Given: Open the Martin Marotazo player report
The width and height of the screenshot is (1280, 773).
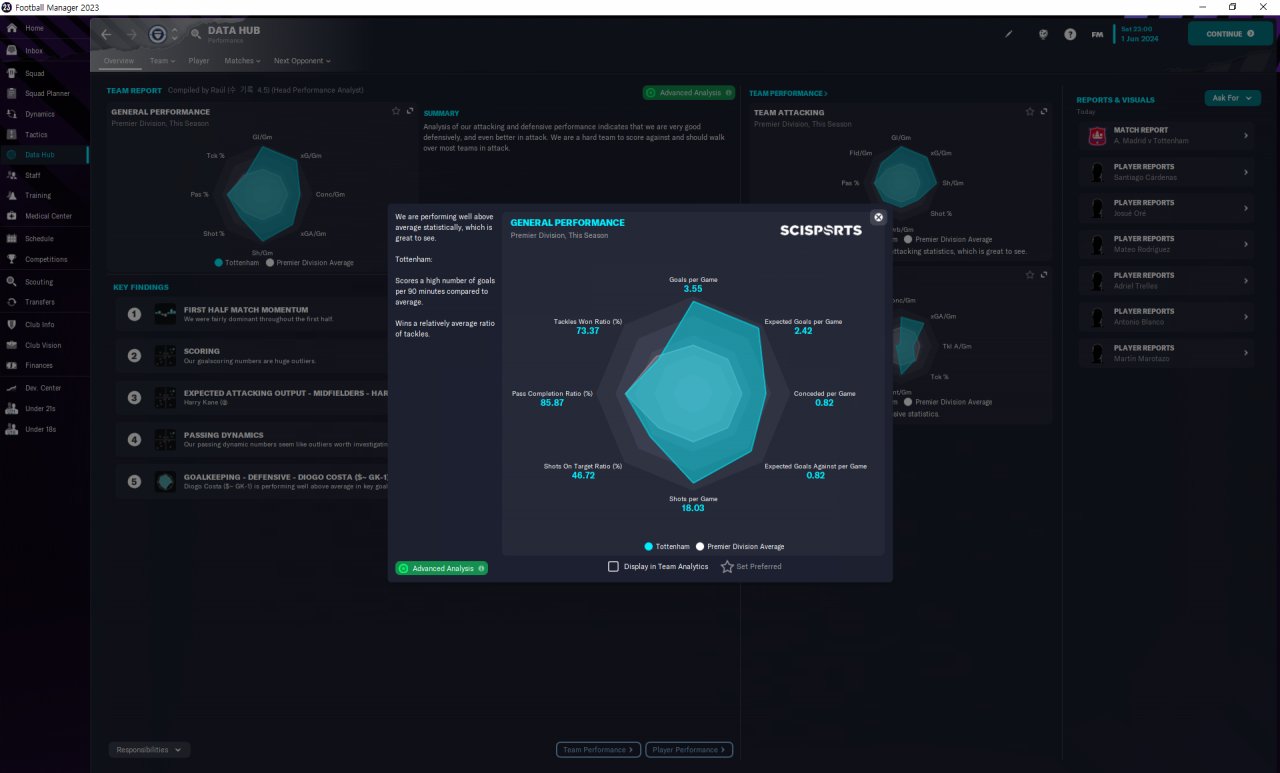Looking at the screenshot, I should click(x=1166, y=353).
